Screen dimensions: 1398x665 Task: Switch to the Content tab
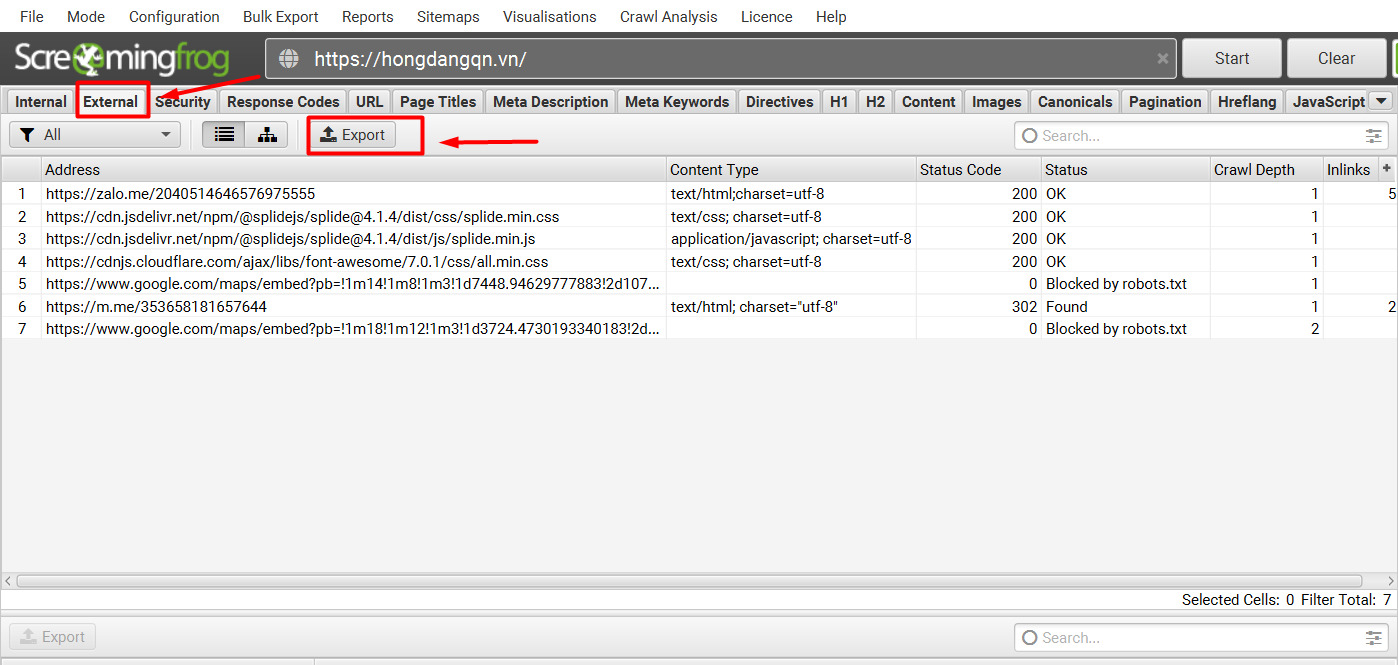pyautogui.click(x=929, y=102)
